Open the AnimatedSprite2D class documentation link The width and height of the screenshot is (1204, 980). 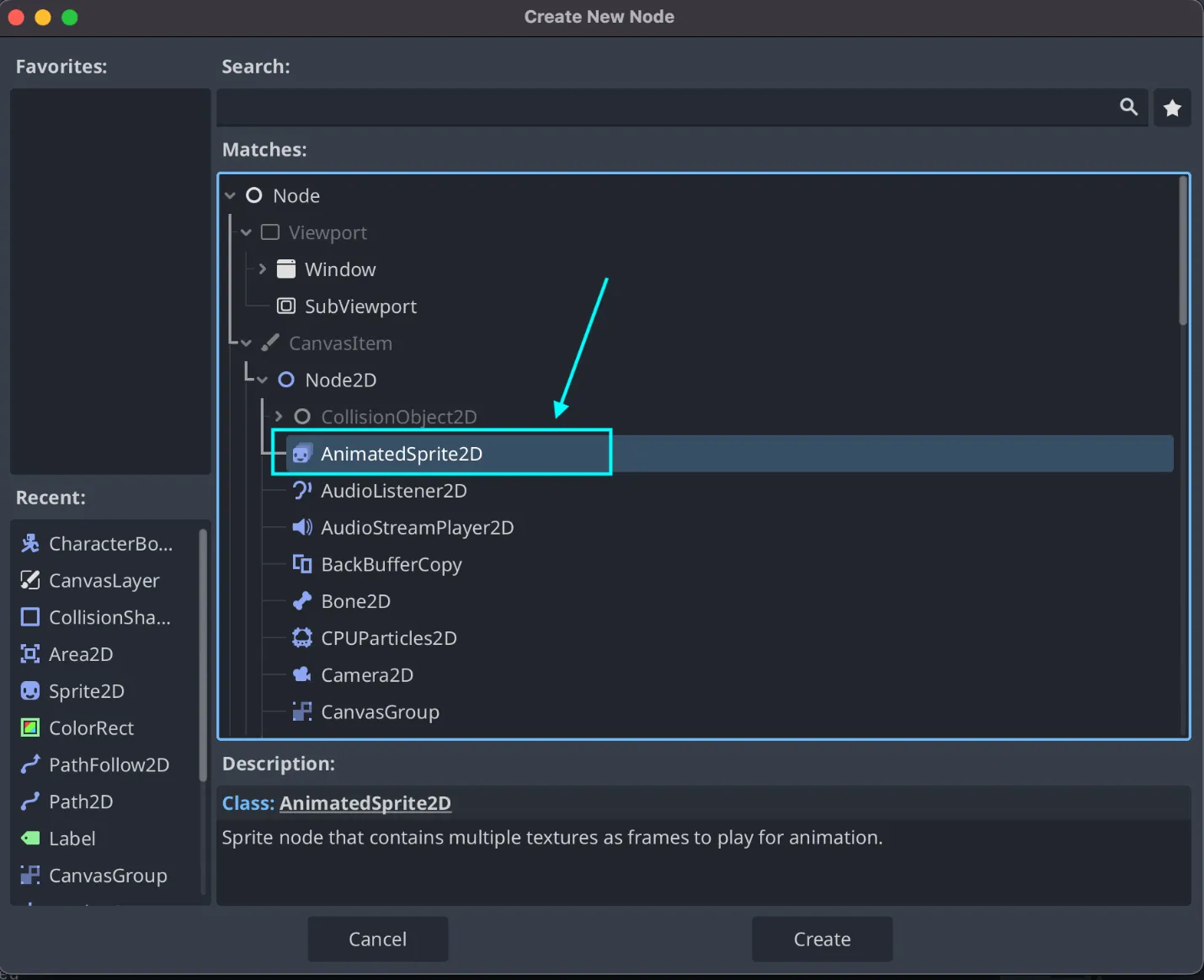pos(365,803)
